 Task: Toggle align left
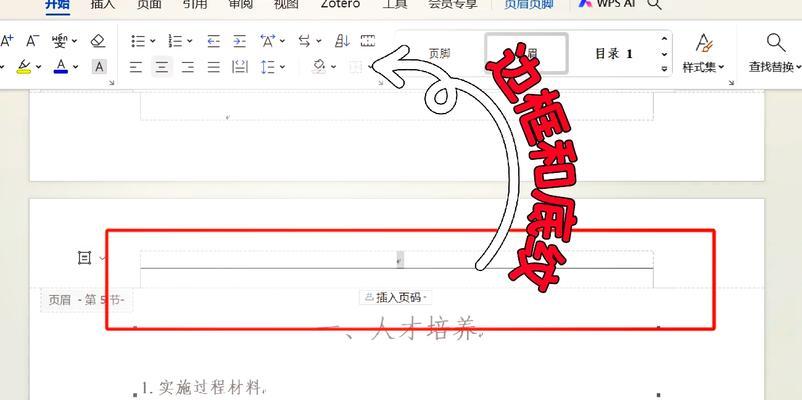click(x=136, y=66)
